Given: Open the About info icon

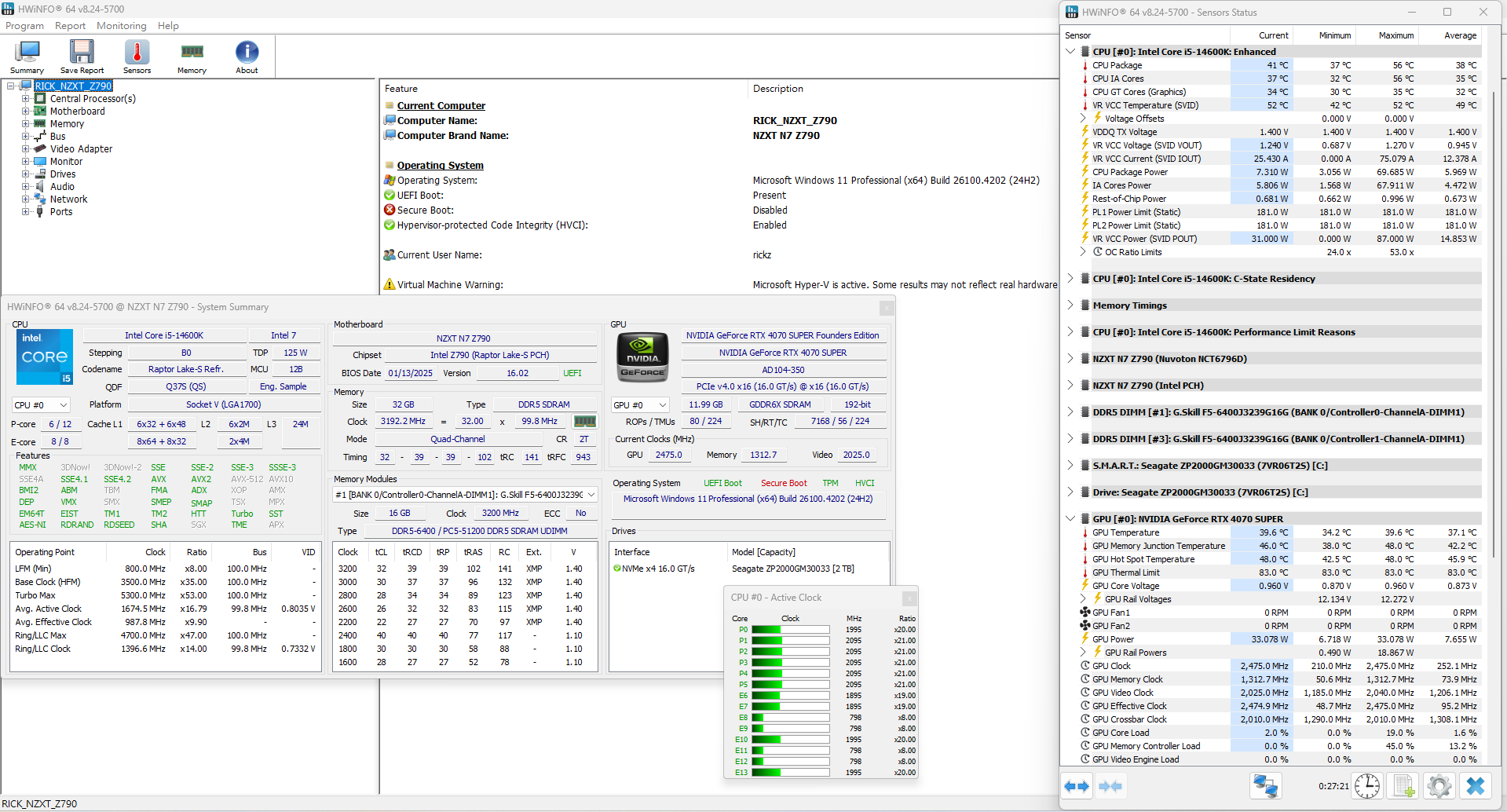Looking at the screenshot, I should [247, 57].
